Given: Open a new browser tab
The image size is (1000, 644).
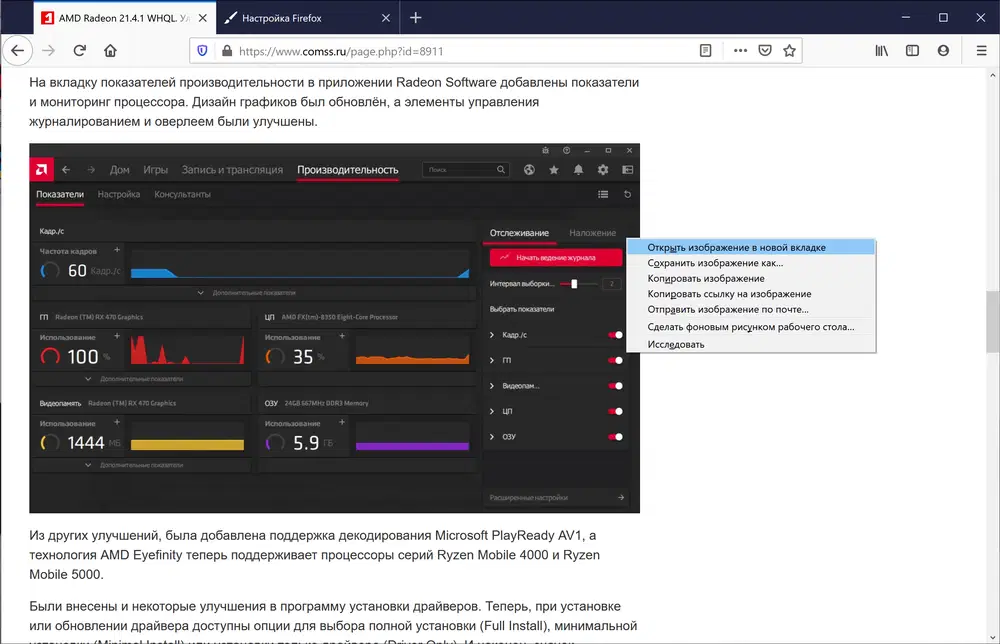Looking at the screenshot, I should pyautogui.click(x=416, y=18).
